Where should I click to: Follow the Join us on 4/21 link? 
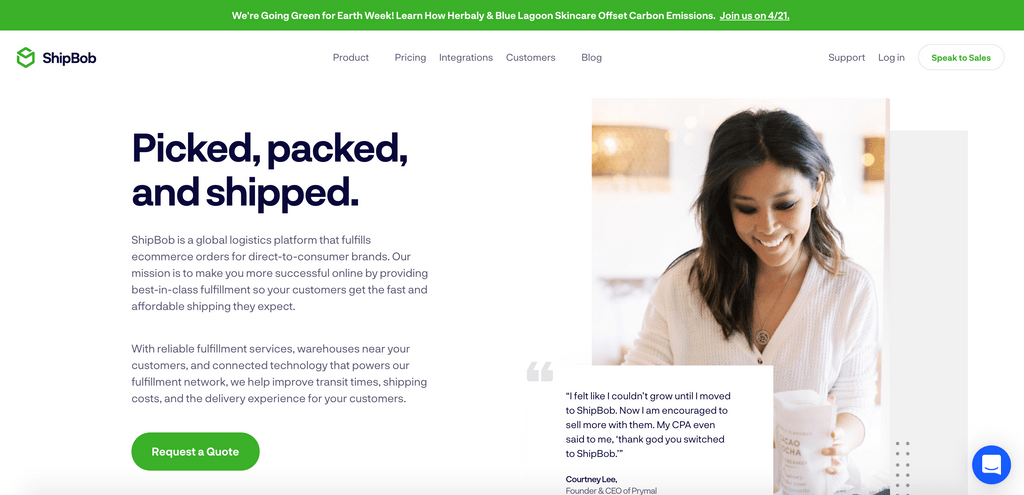754,16
